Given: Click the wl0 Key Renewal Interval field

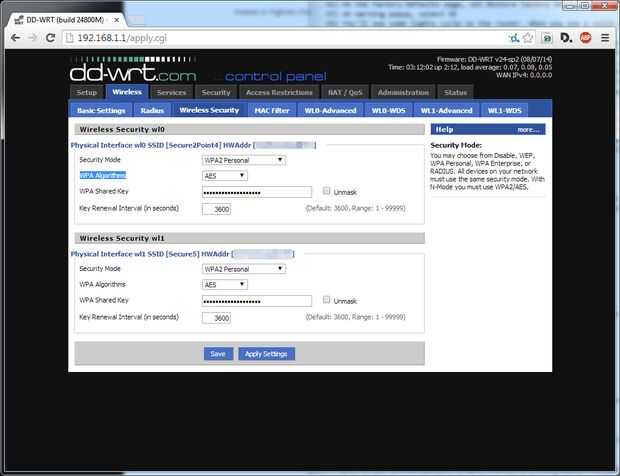Looking at the screenshot, I should (x=216, y=209).
